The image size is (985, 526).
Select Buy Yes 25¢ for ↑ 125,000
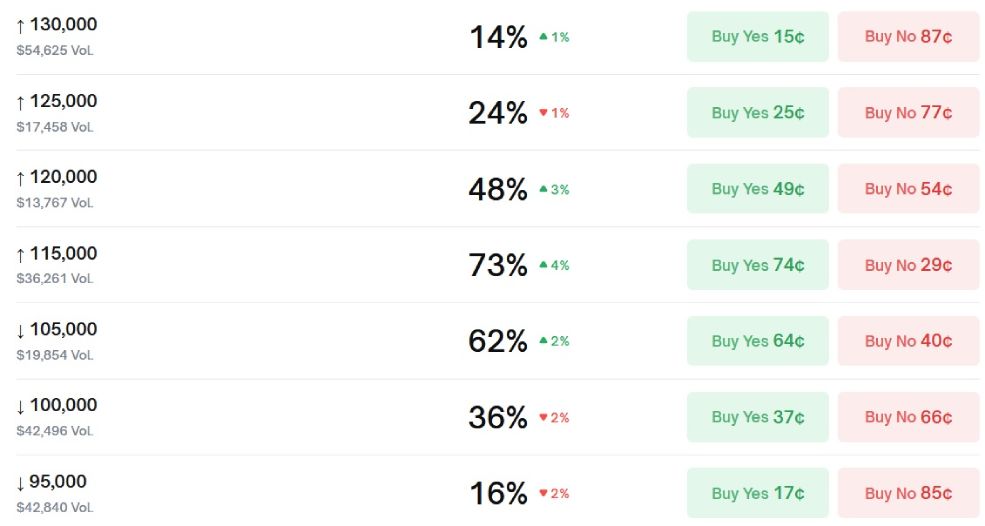tap(757, 113)
